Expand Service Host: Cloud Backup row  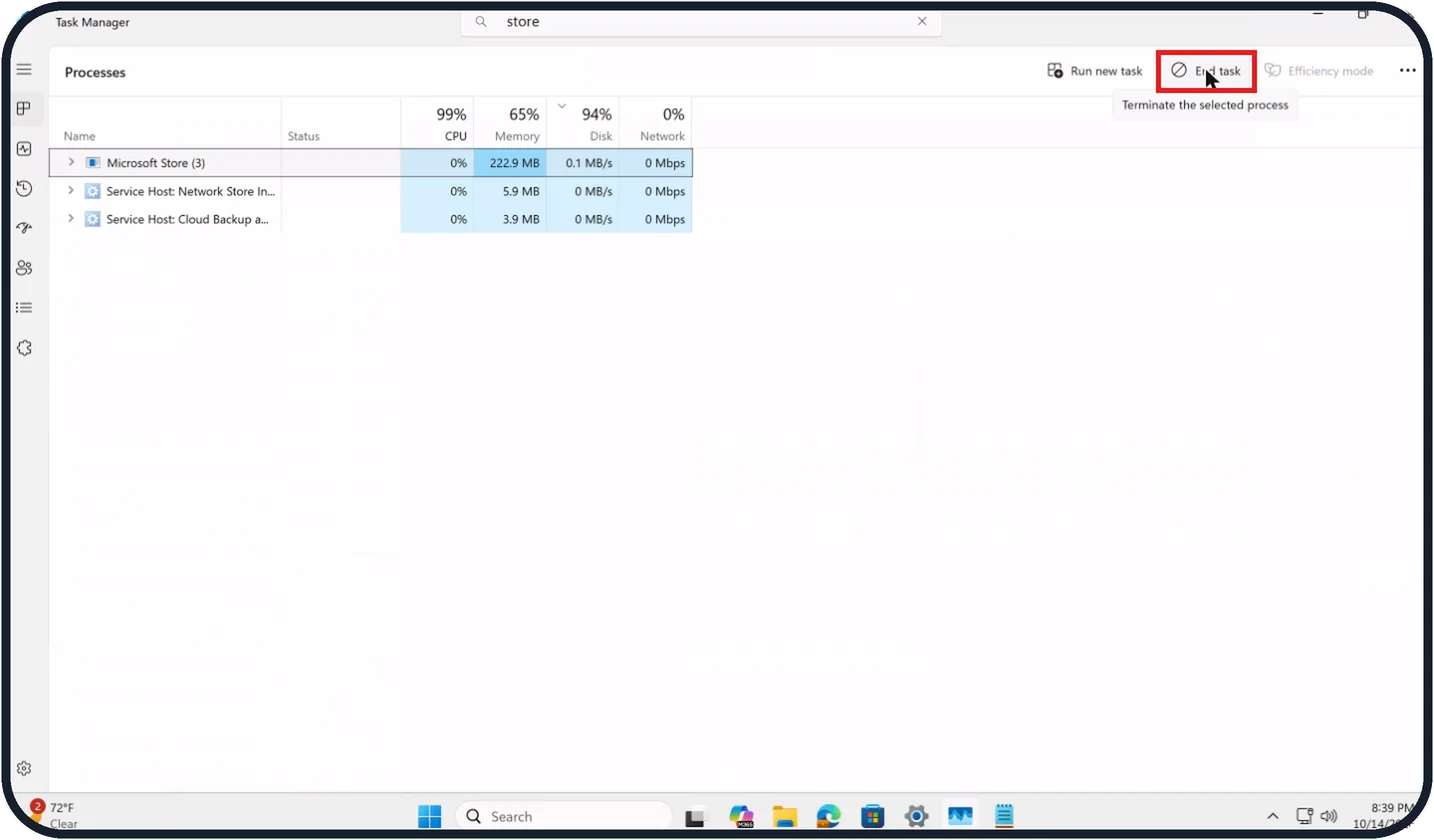click(71, 218)
